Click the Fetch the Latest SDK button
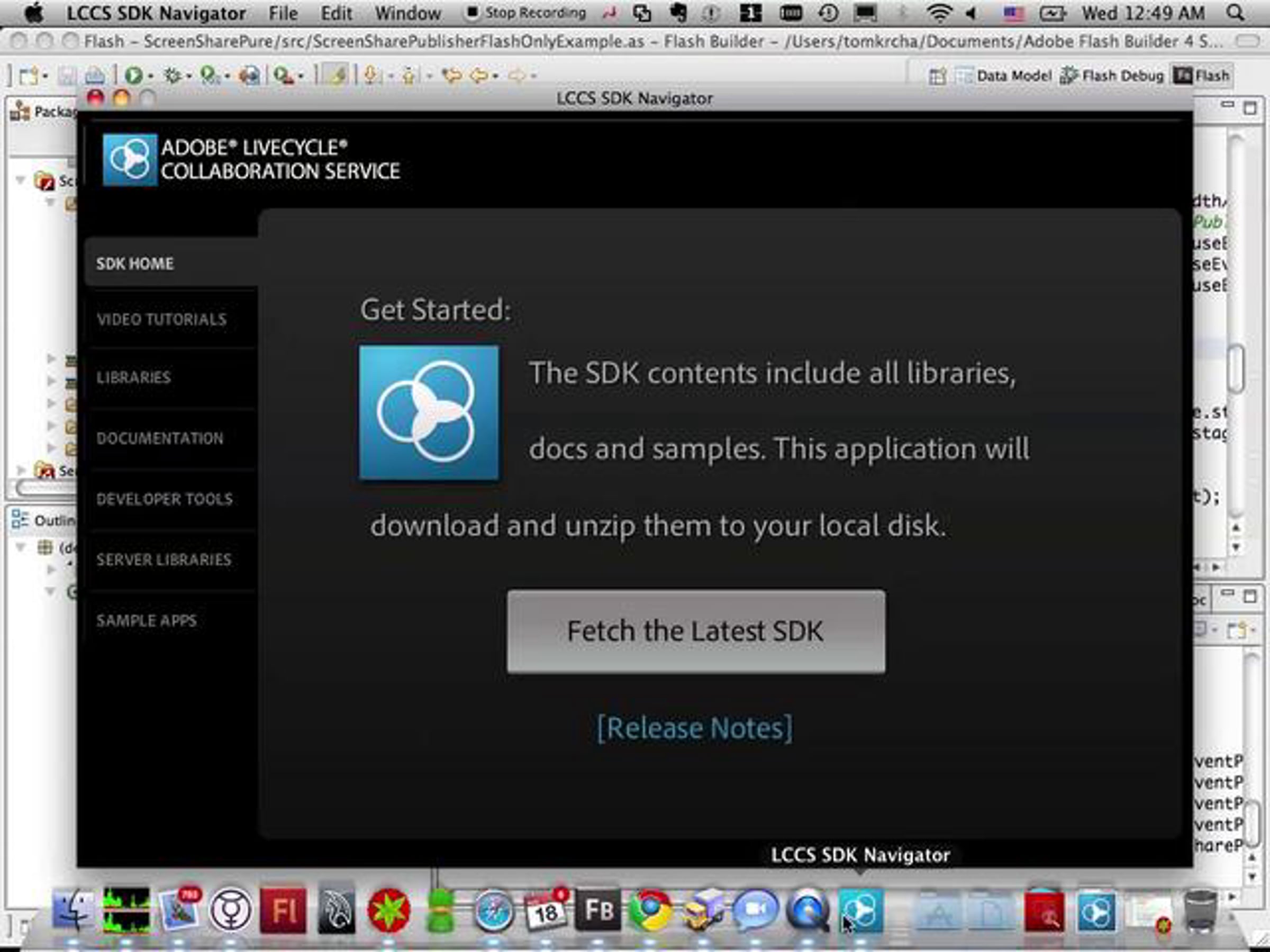 coord(696,631)
